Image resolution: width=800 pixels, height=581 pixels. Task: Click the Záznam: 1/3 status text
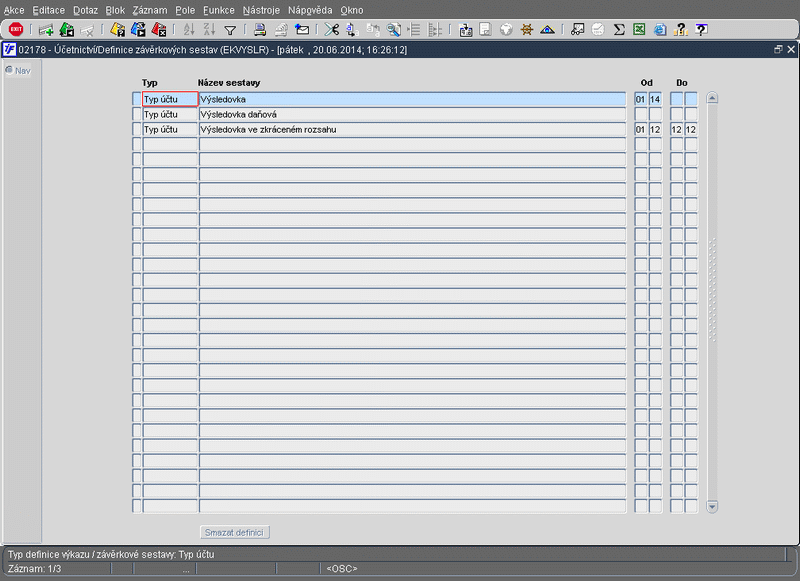tap(34, 568)
